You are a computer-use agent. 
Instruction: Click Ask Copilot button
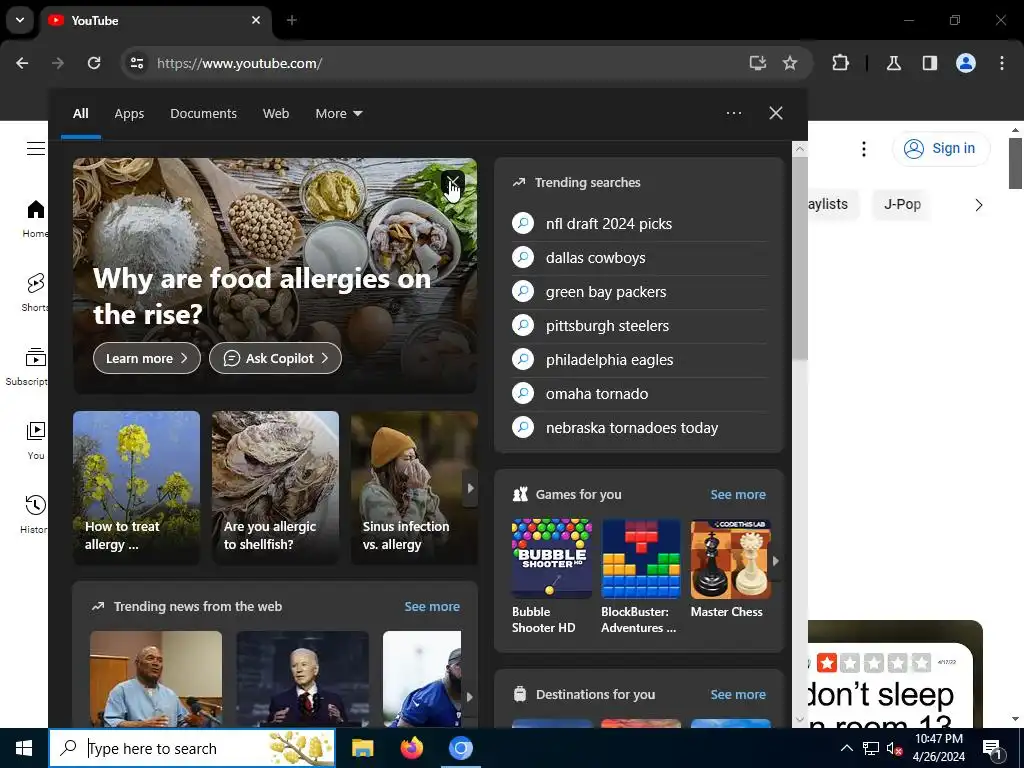276,359
